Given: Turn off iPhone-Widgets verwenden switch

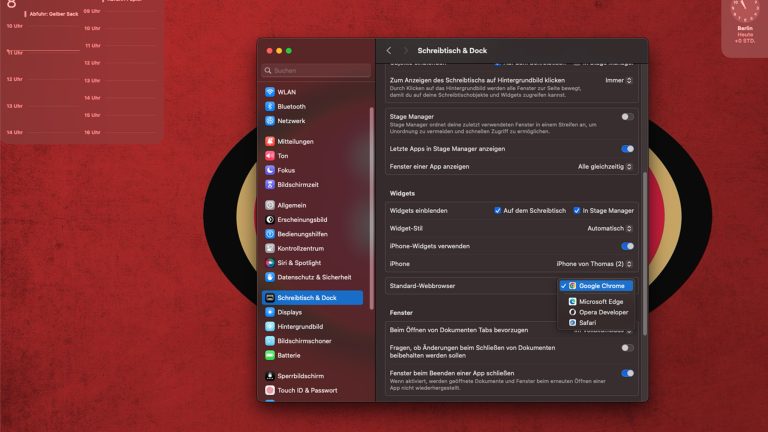Looking at the screenshot, I should pos(627,246).
